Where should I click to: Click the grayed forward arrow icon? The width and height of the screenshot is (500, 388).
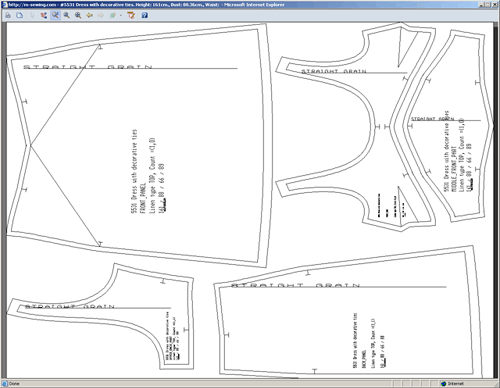pyautogui.click(x=101, y=15)
